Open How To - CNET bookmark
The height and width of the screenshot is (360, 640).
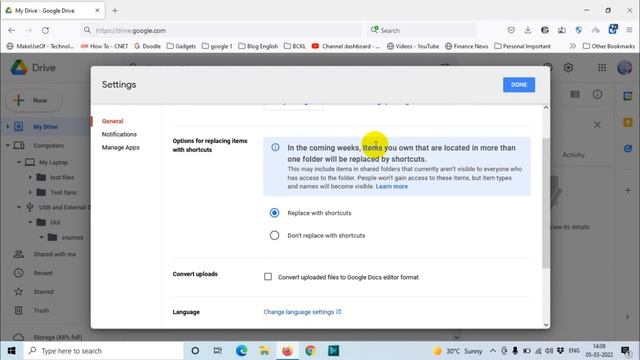pos(104,46)
